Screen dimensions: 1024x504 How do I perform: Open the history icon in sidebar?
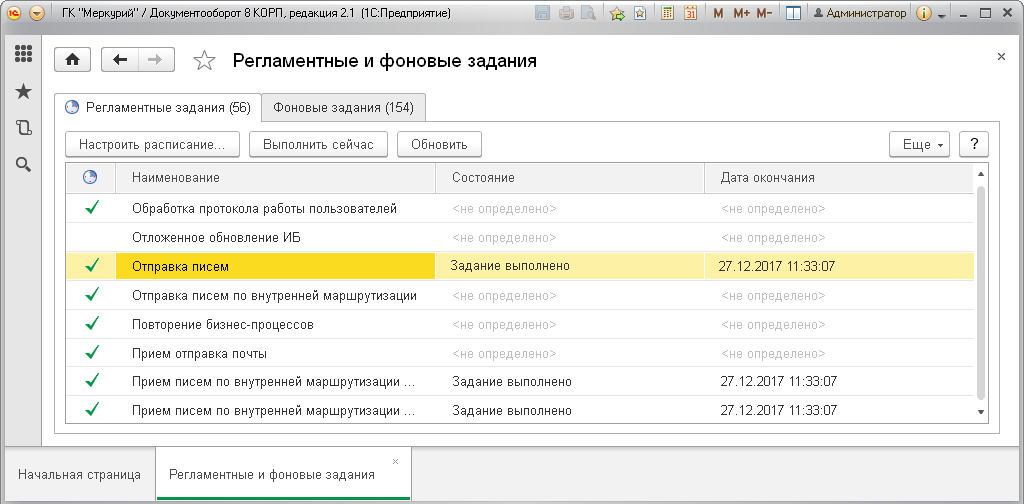click(x=24, y=128)
